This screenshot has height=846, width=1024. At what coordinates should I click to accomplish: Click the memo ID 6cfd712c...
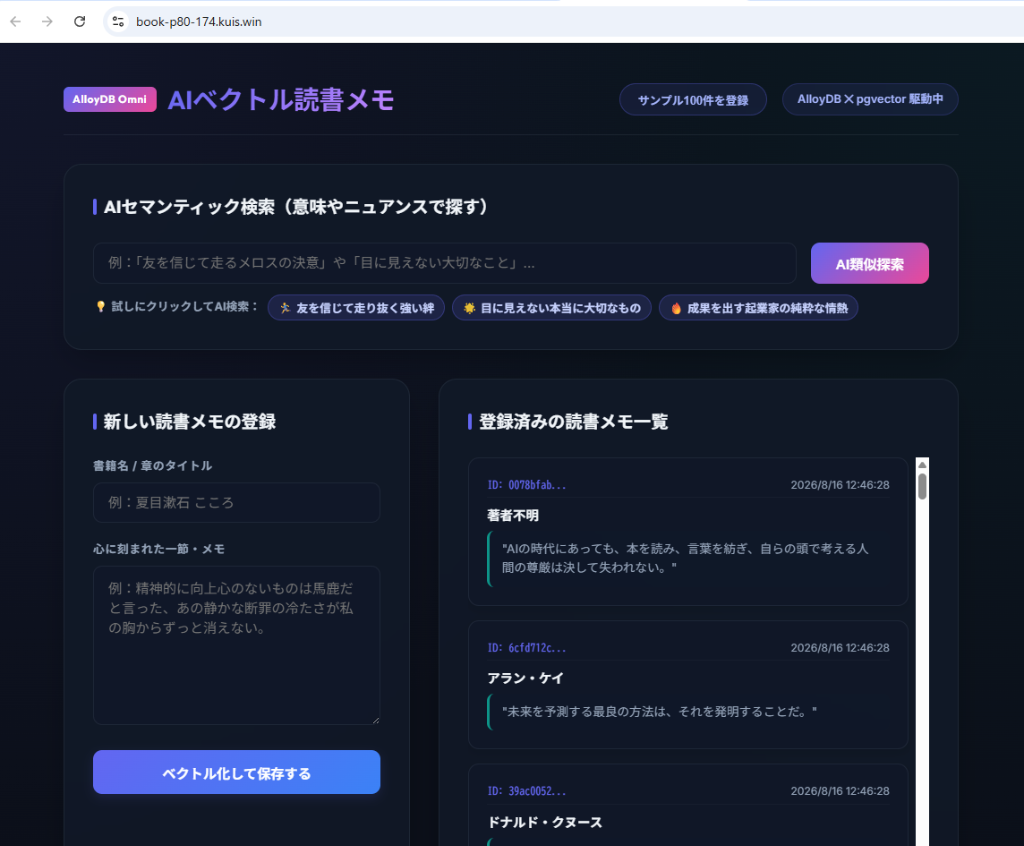click(x=526, y=647)
